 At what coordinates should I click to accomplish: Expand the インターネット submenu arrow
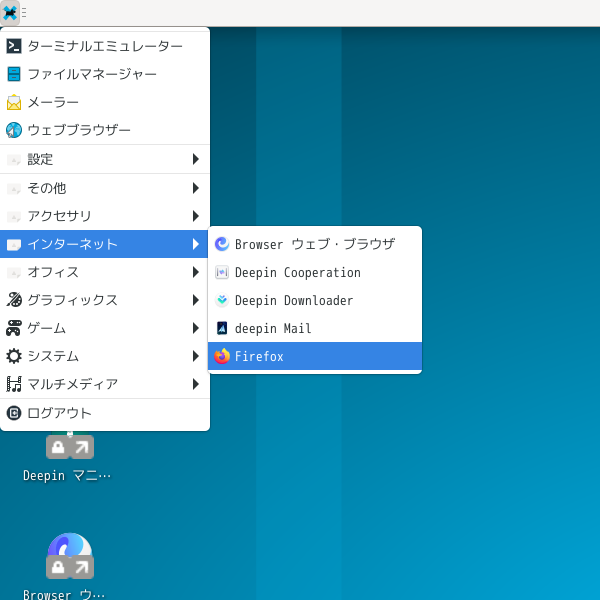point(196,244)
